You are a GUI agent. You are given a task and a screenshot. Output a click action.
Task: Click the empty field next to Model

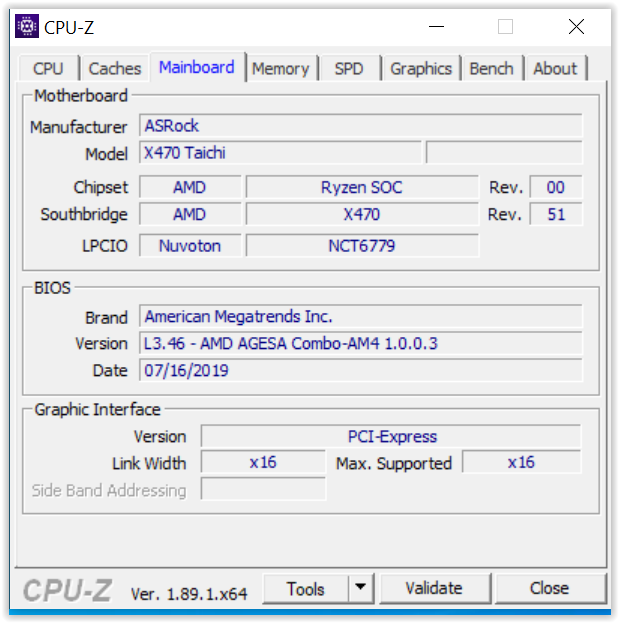click(x=504, y=153)
